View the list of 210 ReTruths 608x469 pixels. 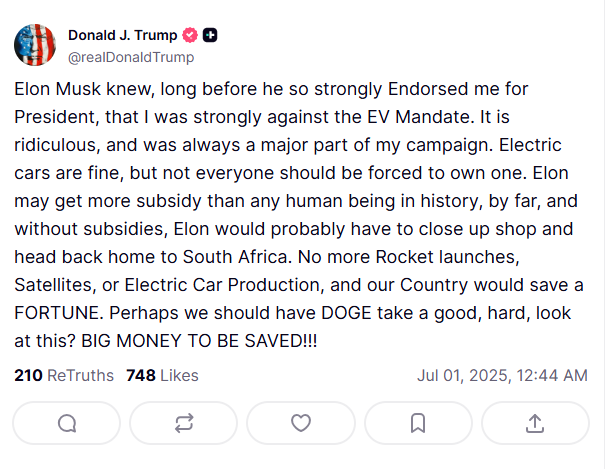(x=64, y=375)
